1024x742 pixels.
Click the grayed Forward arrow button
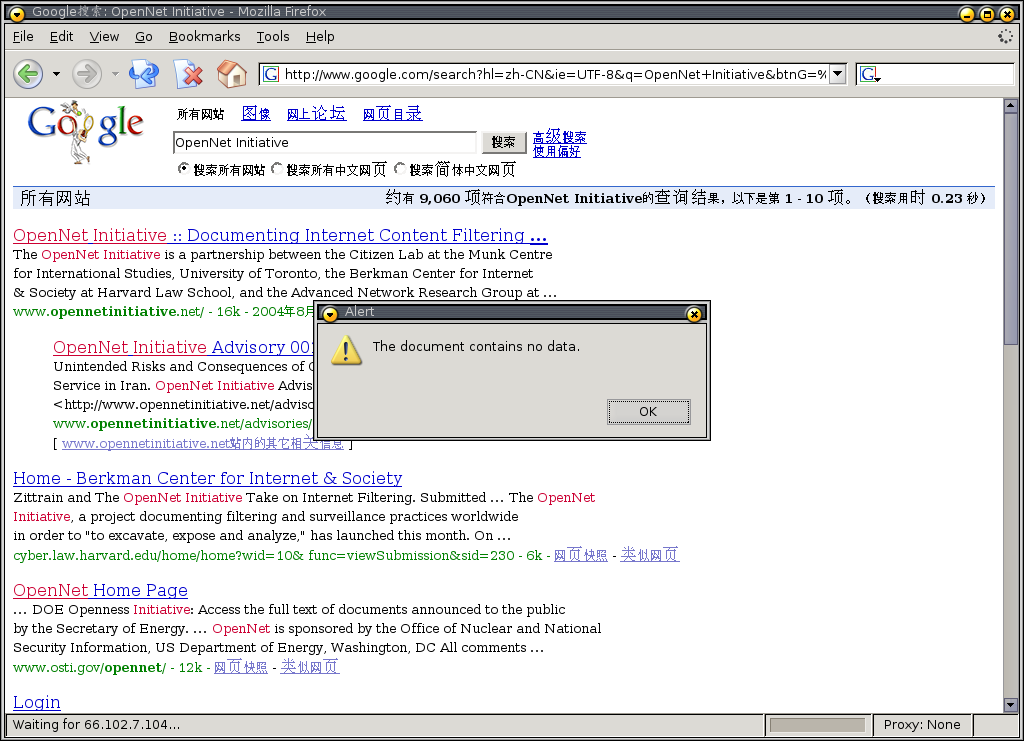click(87, 74)
